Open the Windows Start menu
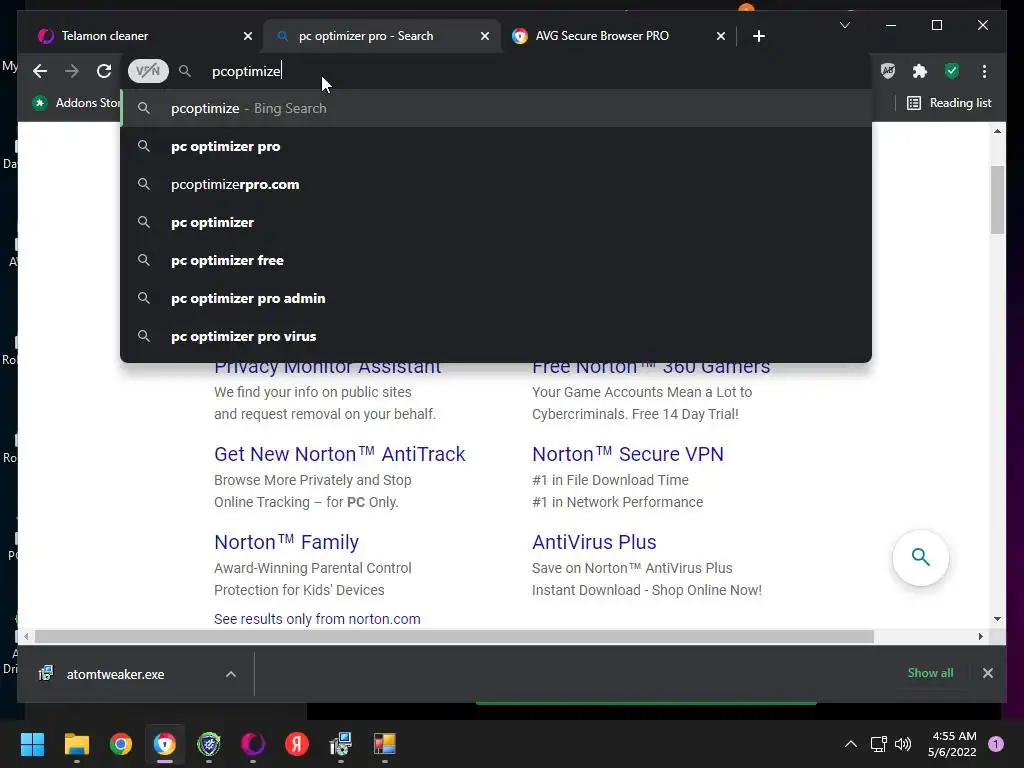The width and height of the screenshot is (1024, 768). click(x=32, y=744)
